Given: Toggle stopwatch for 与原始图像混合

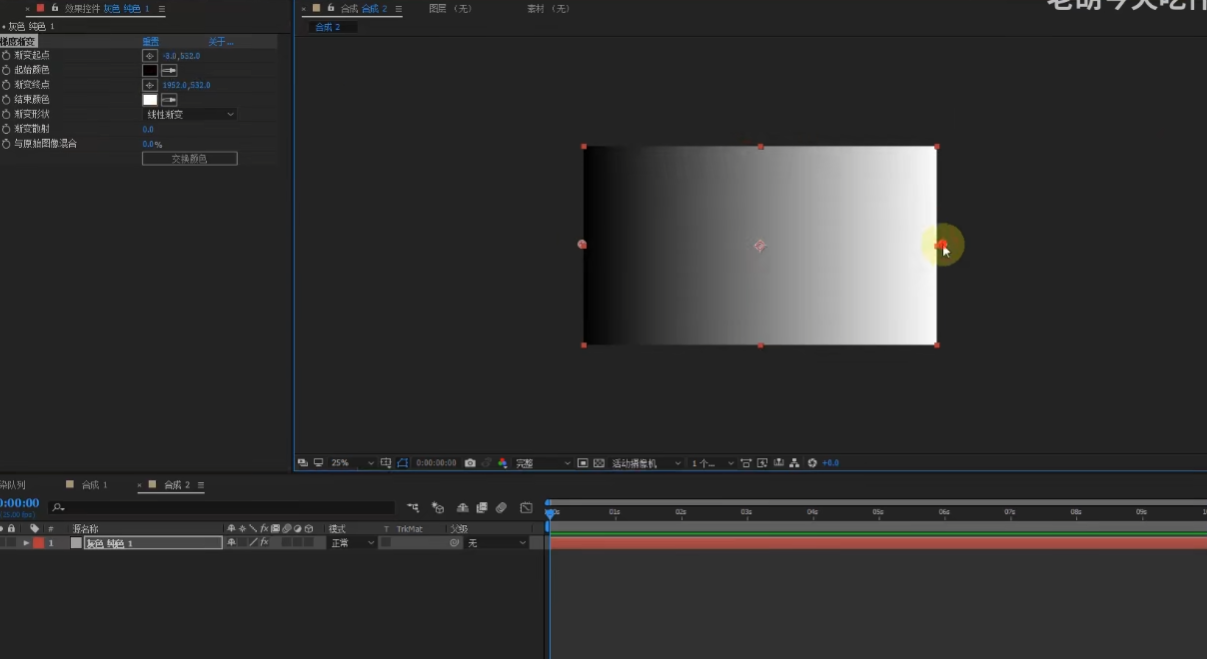Looking at the screenshot, I should click(6, 144).
